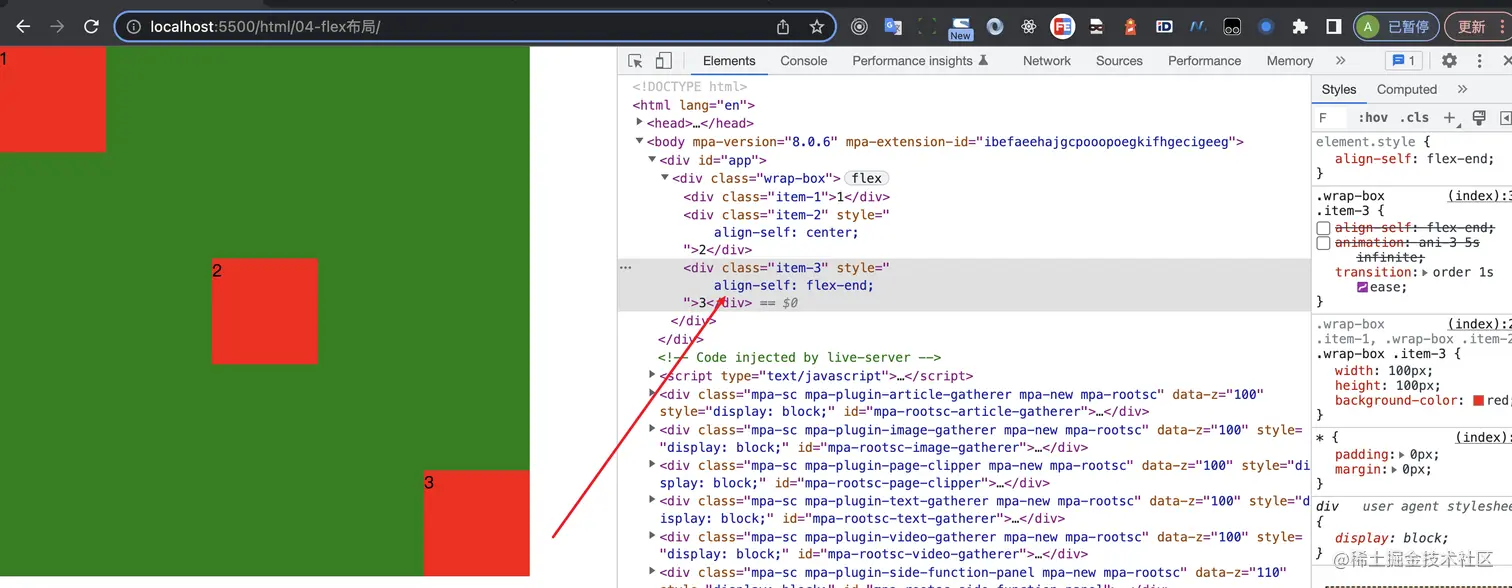Expand the margin shorthand triangle
1512x588 pixels.
[x=1394, y=470]
